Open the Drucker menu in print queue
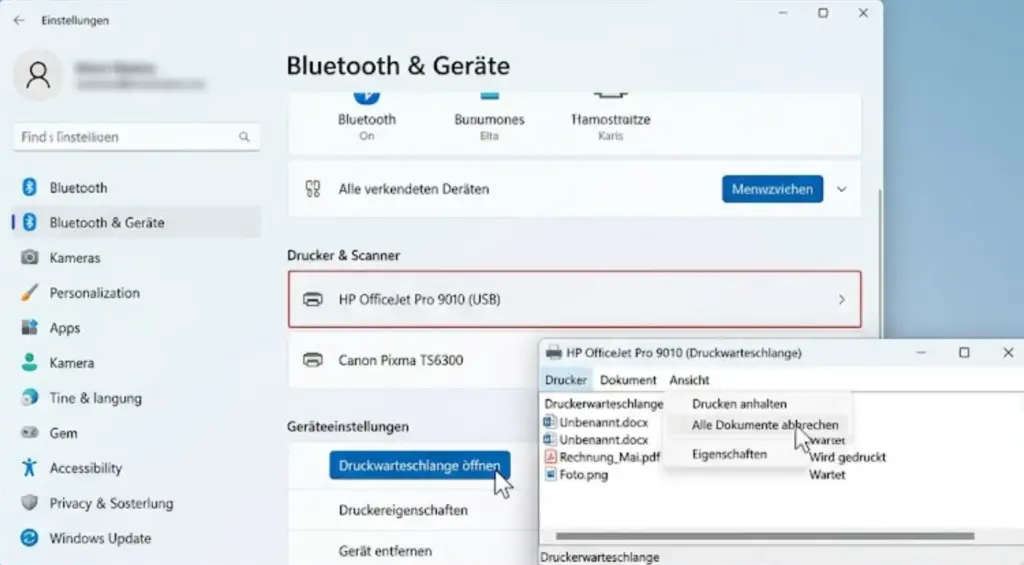This screenshot has width=1024, height=565. pyautogui.click(x=566, y=379)
